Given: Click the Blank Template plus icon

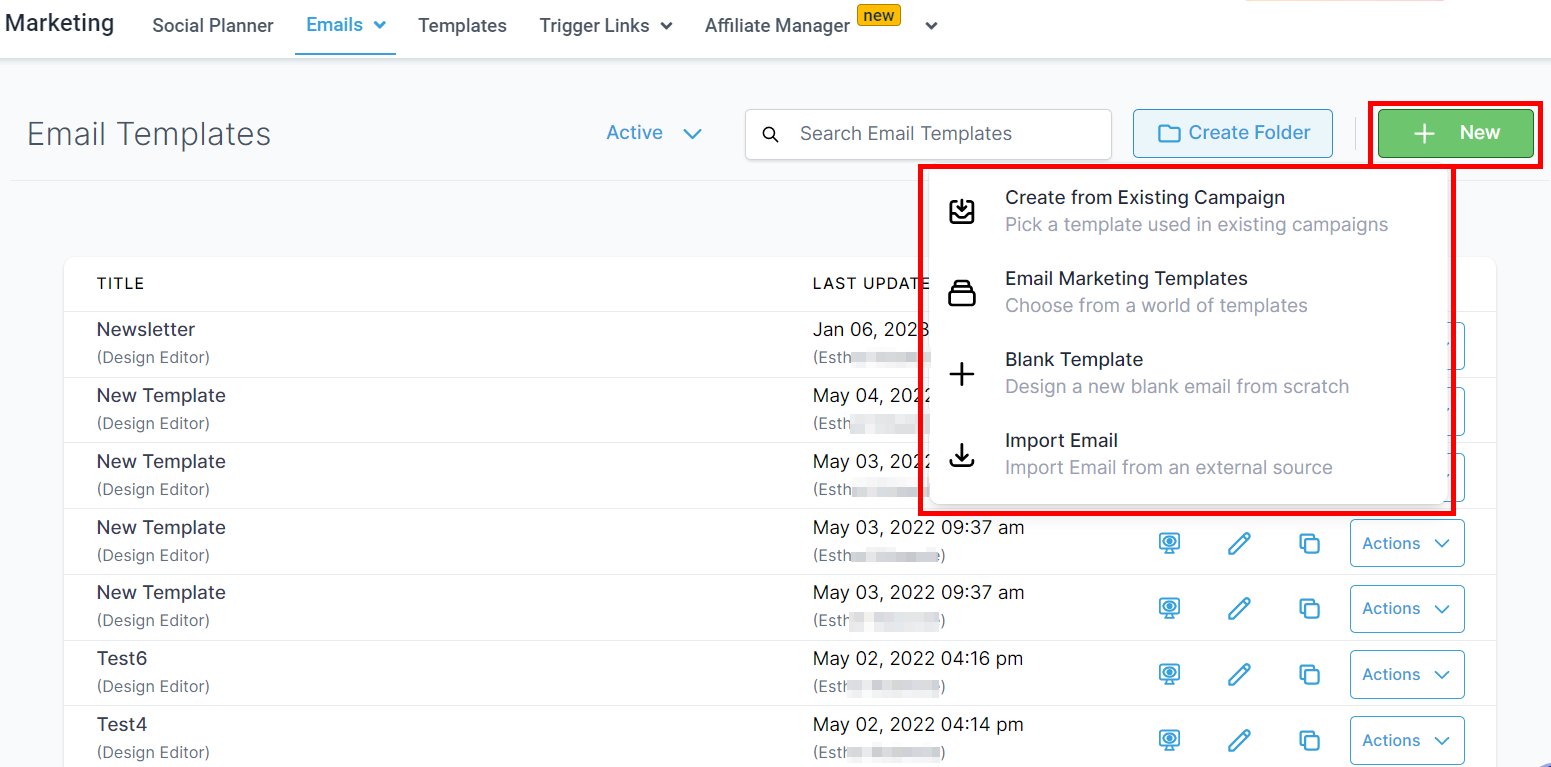Looking at the screenshot, I should click(961, 374).
